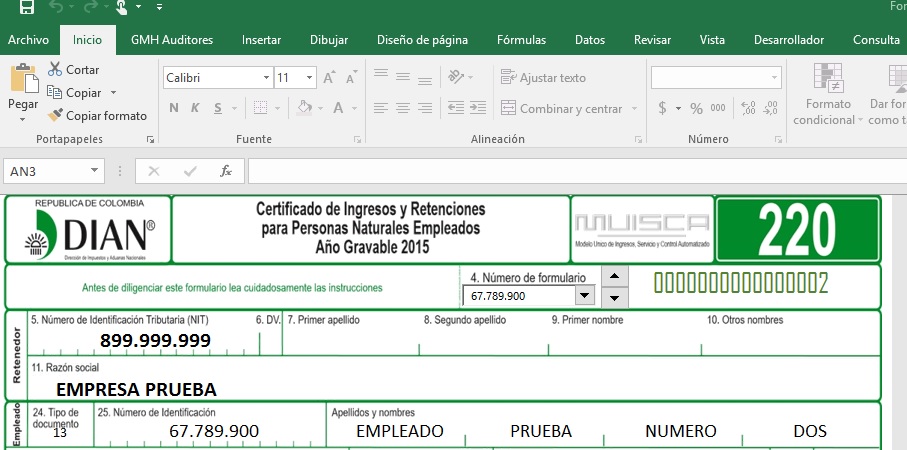
Task: Toggle bold (N) formatting
Action: point(174,108)
